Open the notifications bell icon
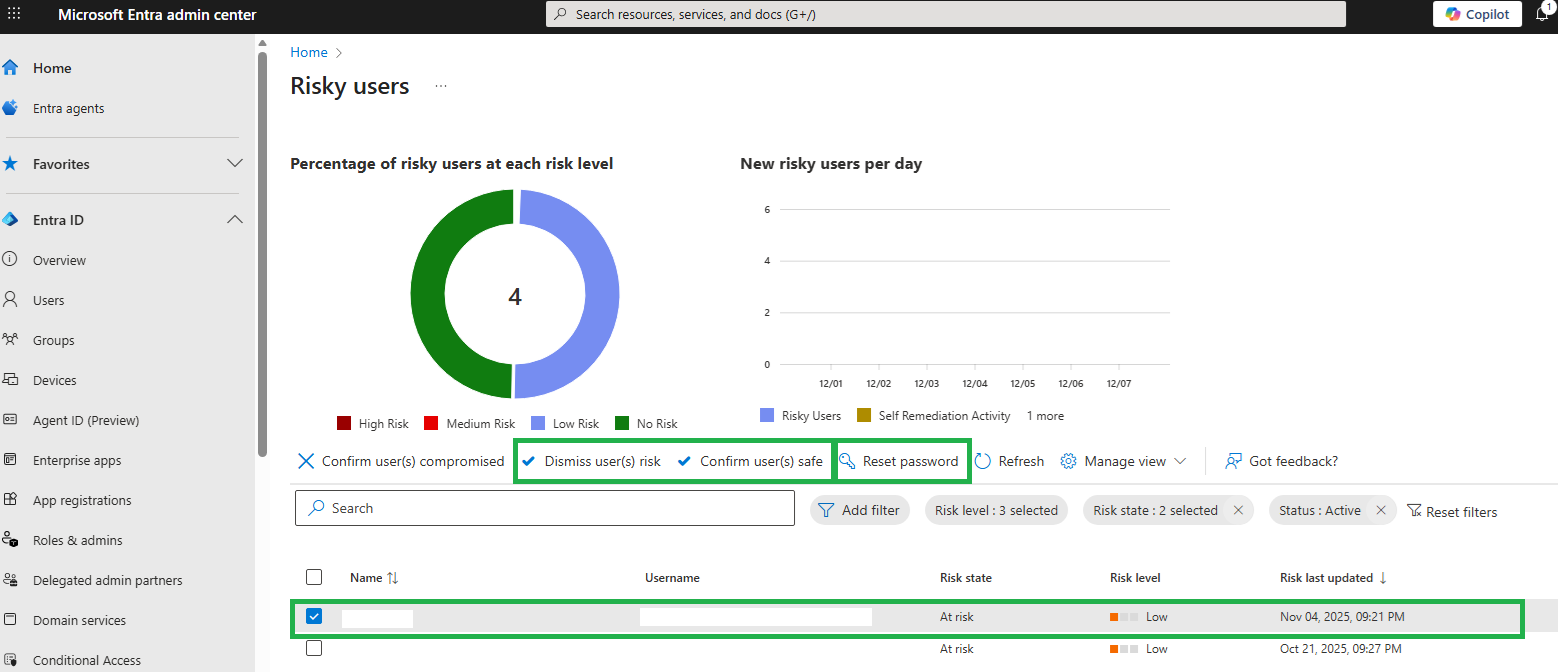 [1542, 14]
